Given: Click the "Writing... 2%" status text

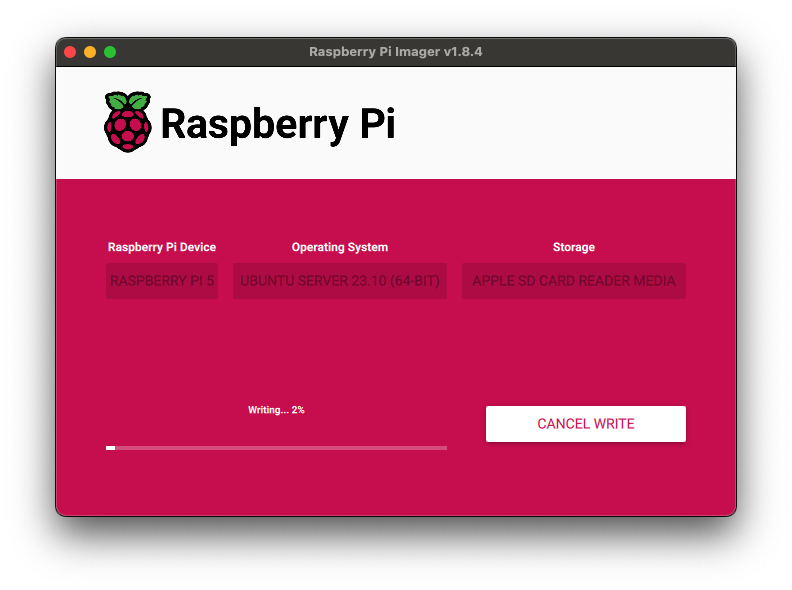Looking at the screenshot, I should 276,410.
